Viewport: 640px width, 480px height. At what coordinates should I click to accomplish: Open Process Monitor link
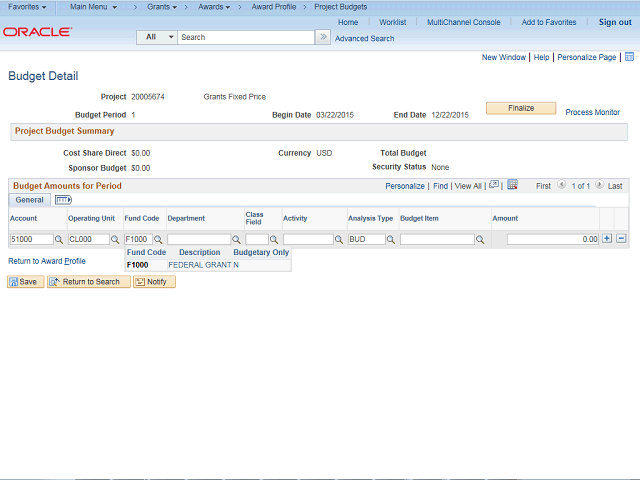(592, 112)
